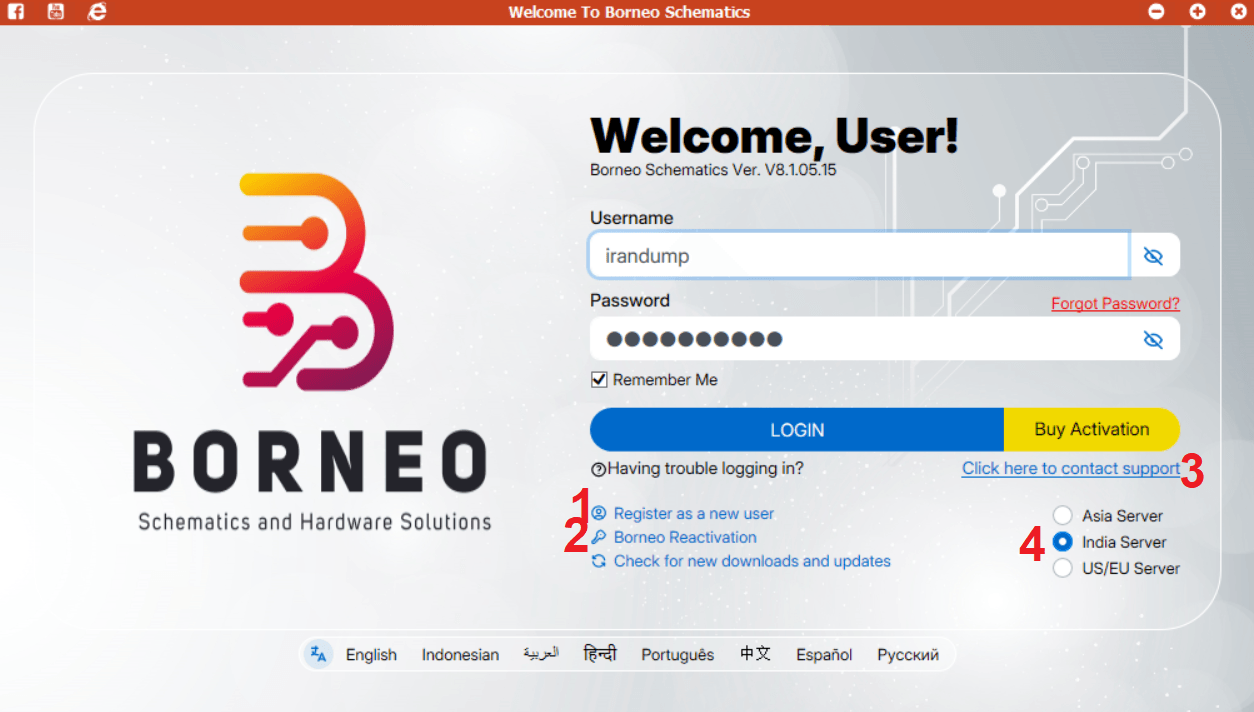Viewport: 1254px width, 712px height.
Task: Click the key icon for Borneo Reactivation
Action: tap(599, 537)
